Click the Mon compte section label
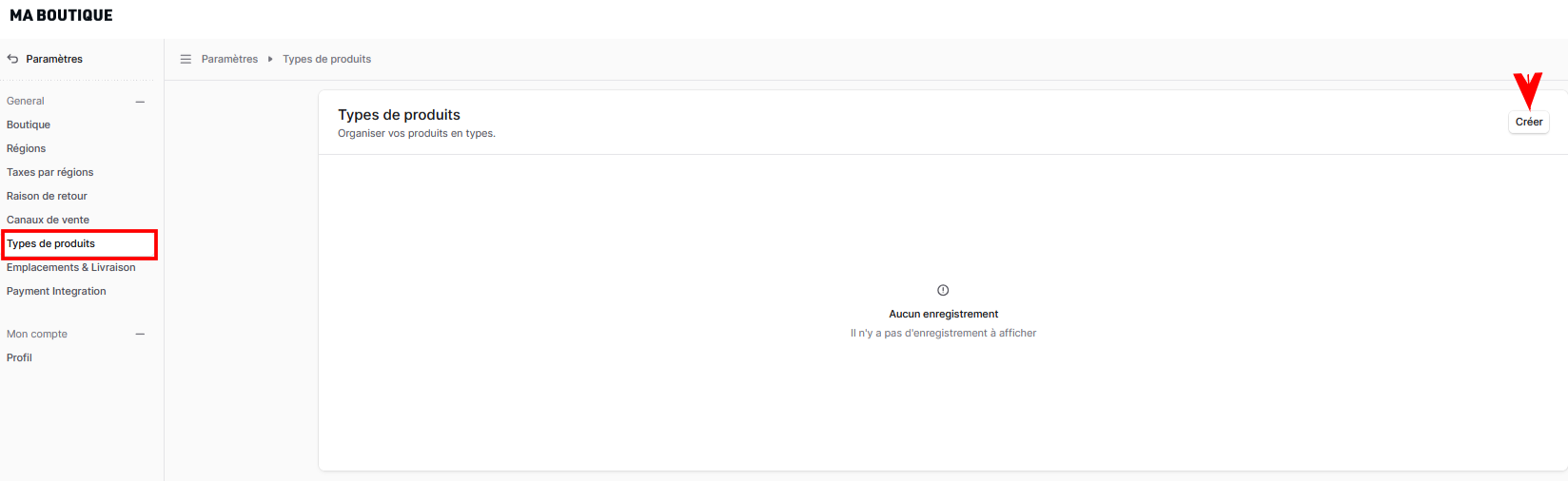 (x=37, y=334)
